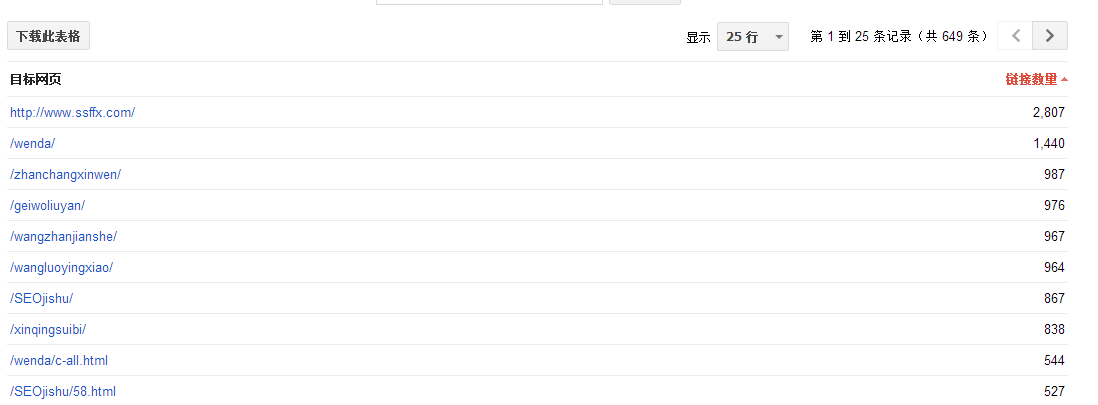This screenshot has height=405, width=1098.
Task: Open the /wangzhanjianshe/ link
Action: tap(63, 236)
